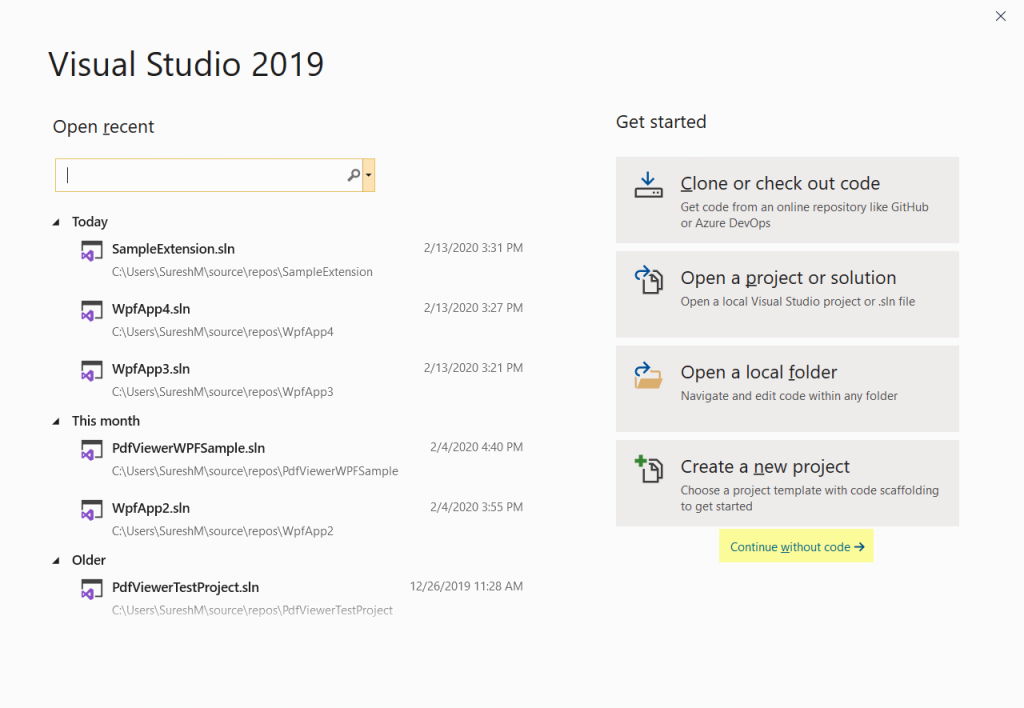
Task: Click Continue without code
Action: point(796,545)
